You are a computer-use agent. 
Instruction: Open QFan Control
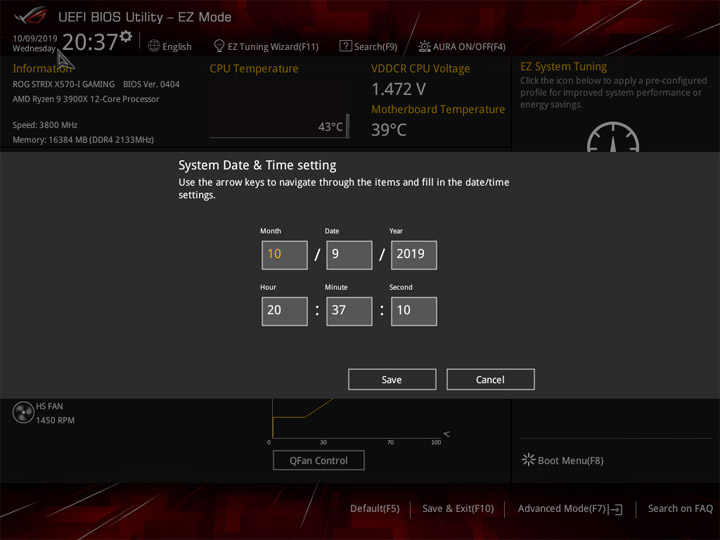[319, 460]
